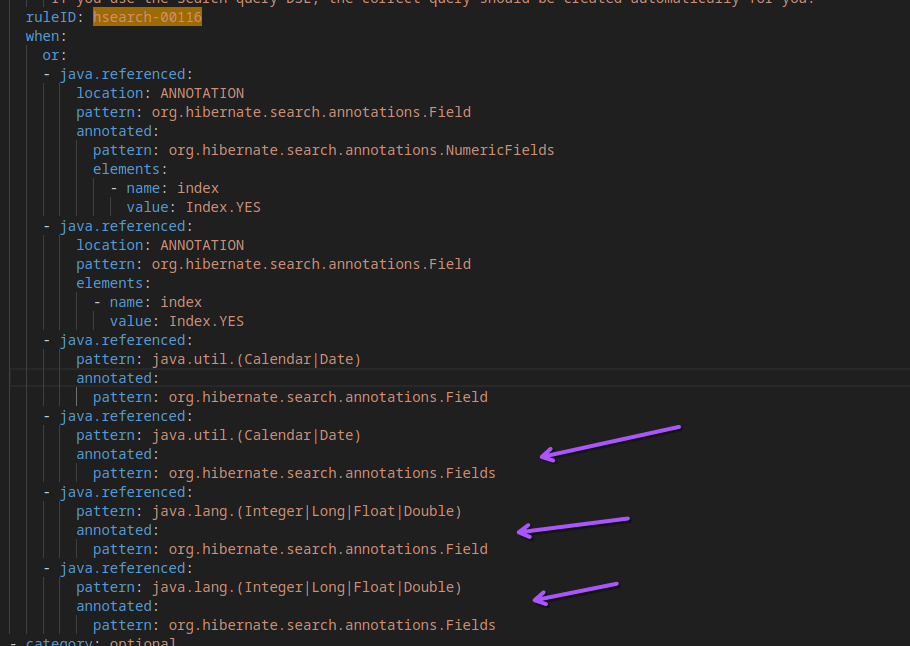Click the topmost purple arrow annotation
910x646 pixels.
coord(609,441)
